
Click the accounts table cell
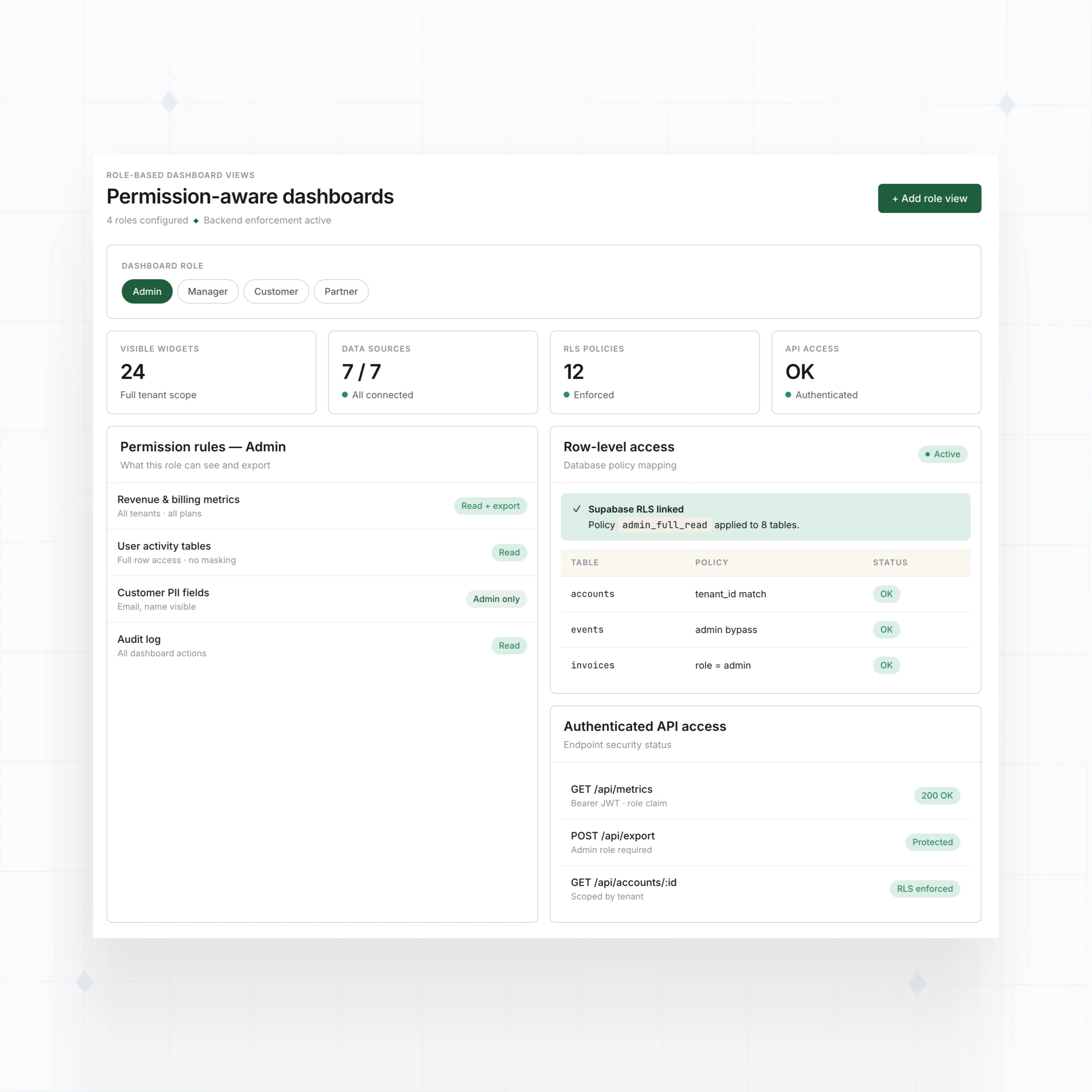tap(592, 594)
